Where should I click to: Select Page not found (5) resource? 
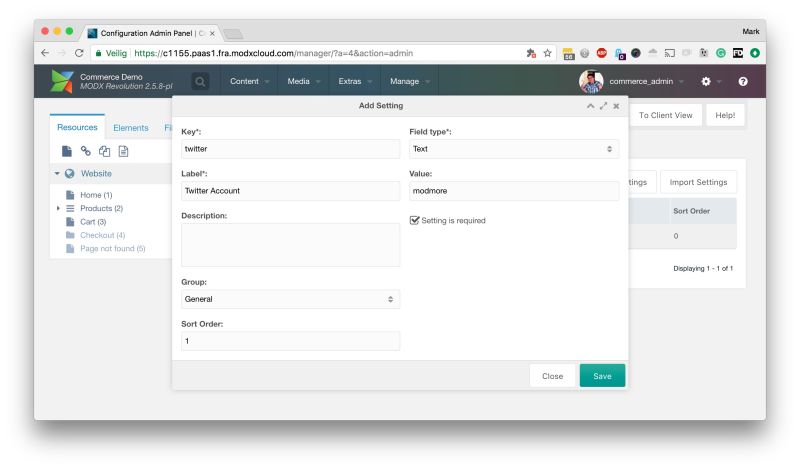coord(112,249)
